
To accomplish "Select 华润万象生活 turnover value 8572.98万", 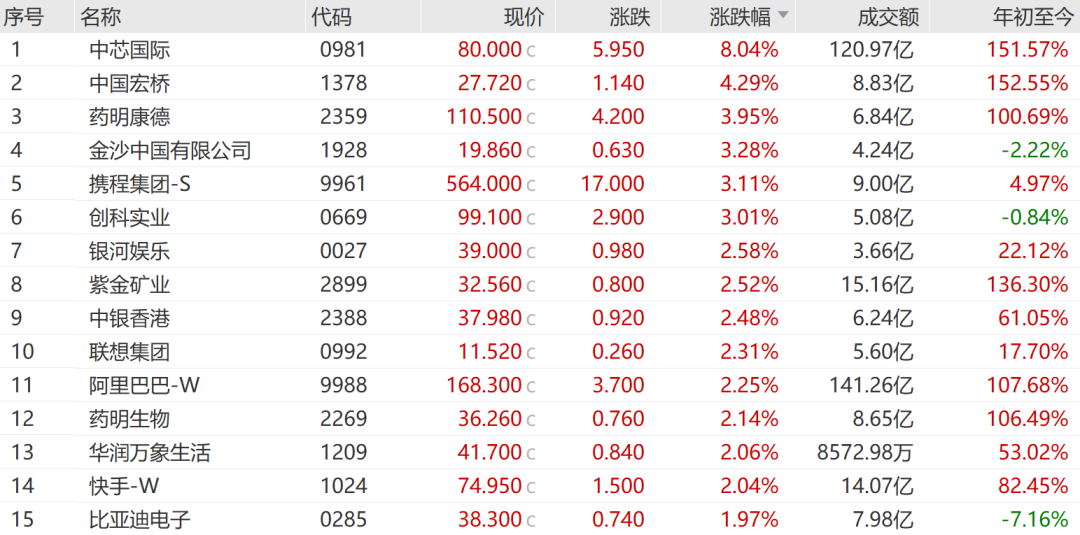I will (865, 452).
